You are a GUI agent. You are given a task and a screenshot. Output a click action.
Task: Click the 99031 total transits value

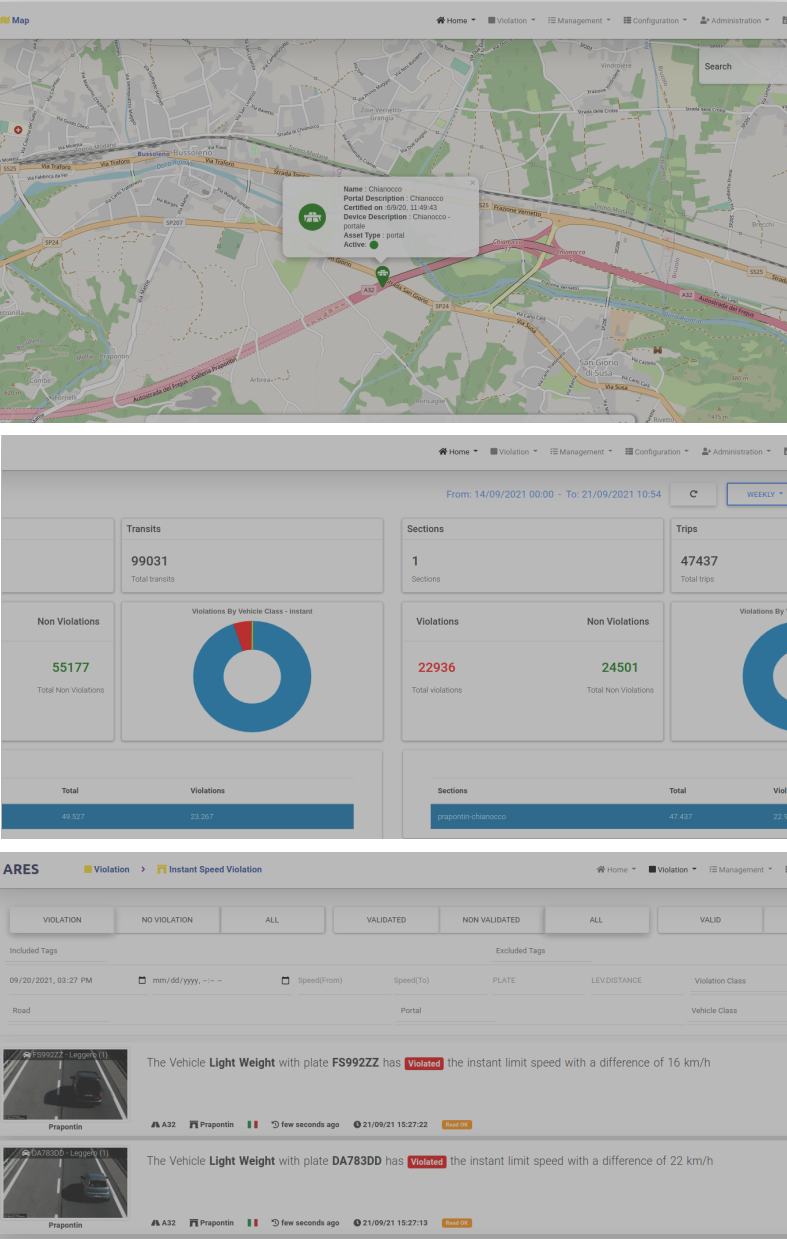[150, 561]
